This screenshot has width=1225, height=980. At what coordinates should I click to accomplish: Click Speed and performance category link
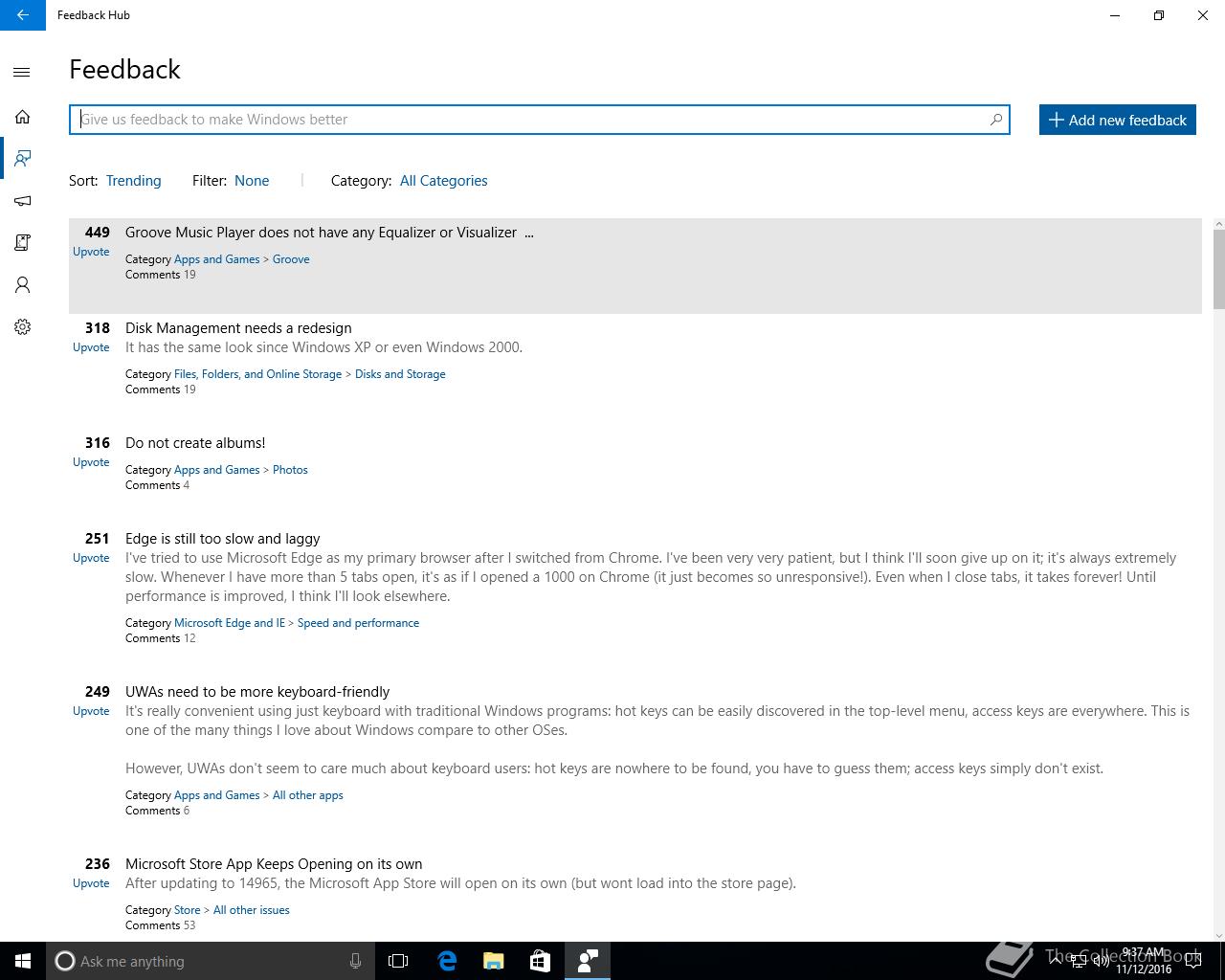358,623
